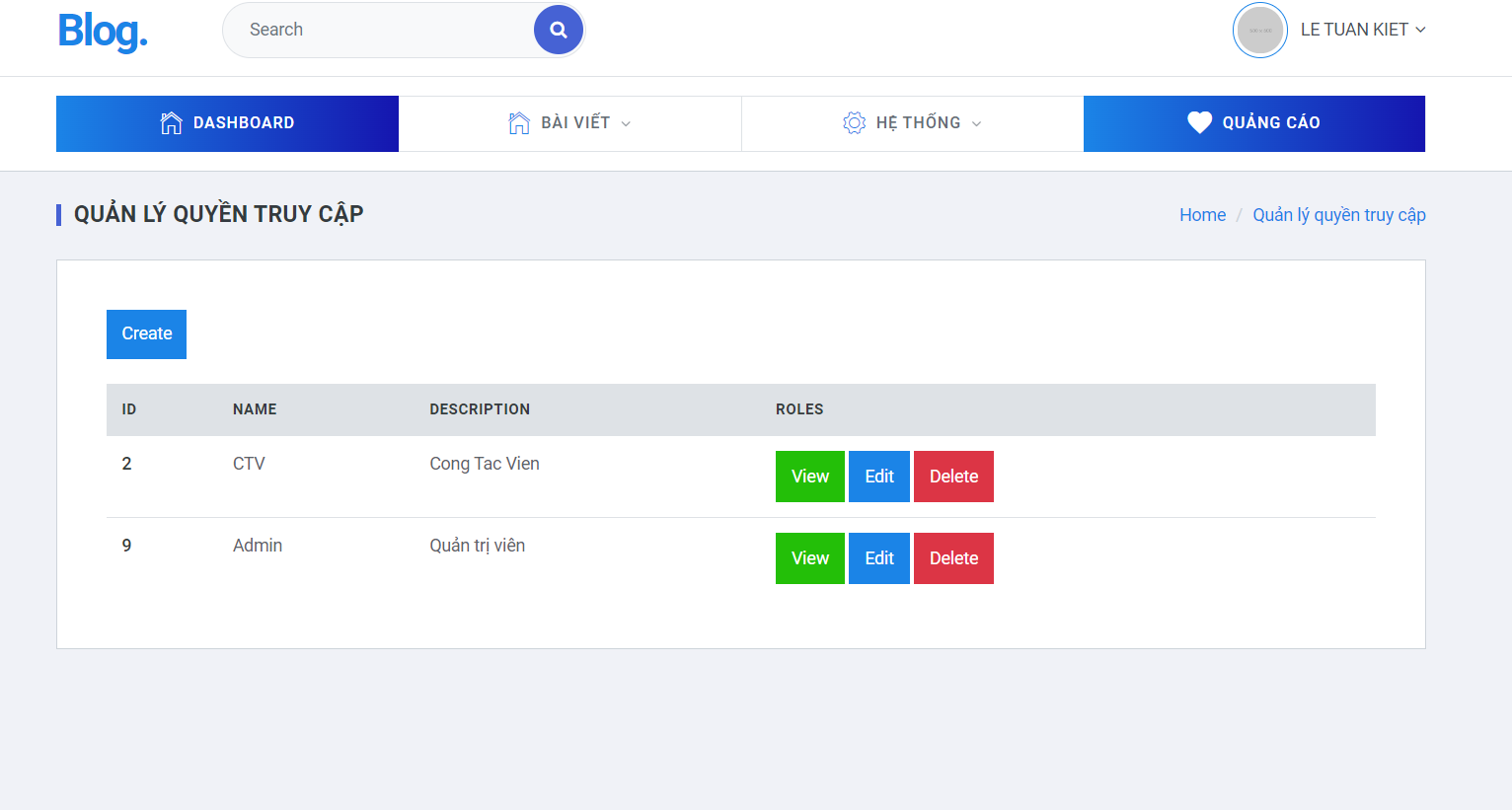Click the heart icon on Quảng Cáo
Screen dimensions: 1512x810
click(1199, 122)
